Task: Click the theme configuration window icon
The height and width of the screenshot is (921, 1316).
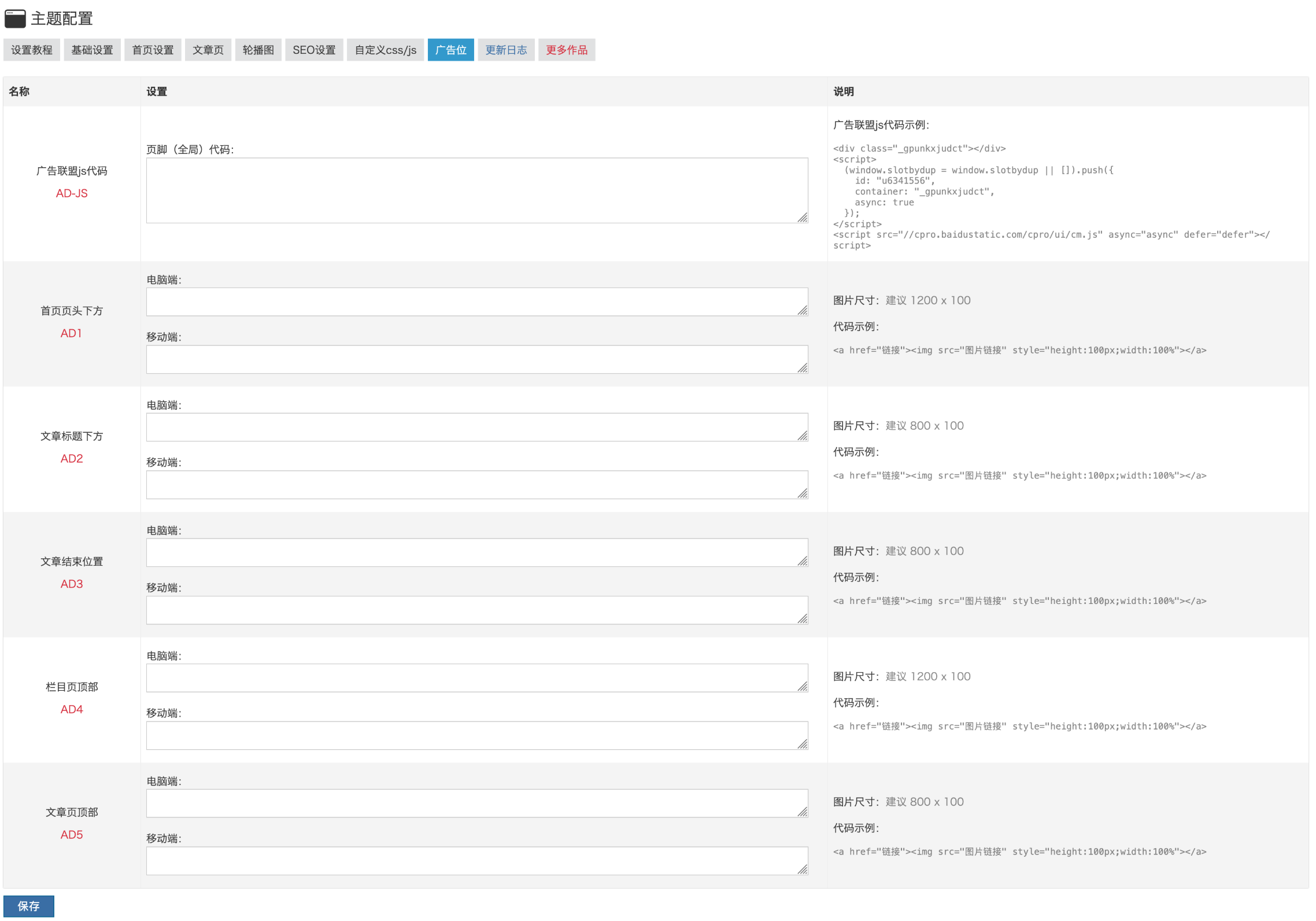Action: coord(15,19)
